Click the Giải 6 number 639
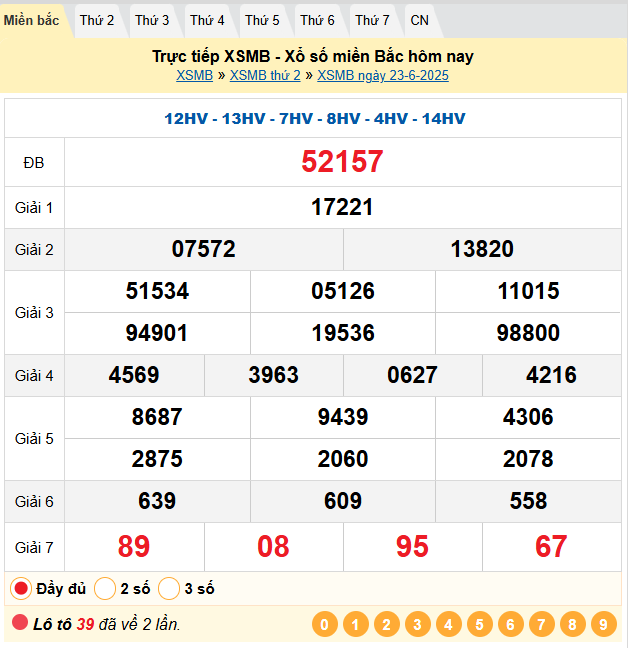Viewport: 628px width, 648px height. [x=157, y=501]
